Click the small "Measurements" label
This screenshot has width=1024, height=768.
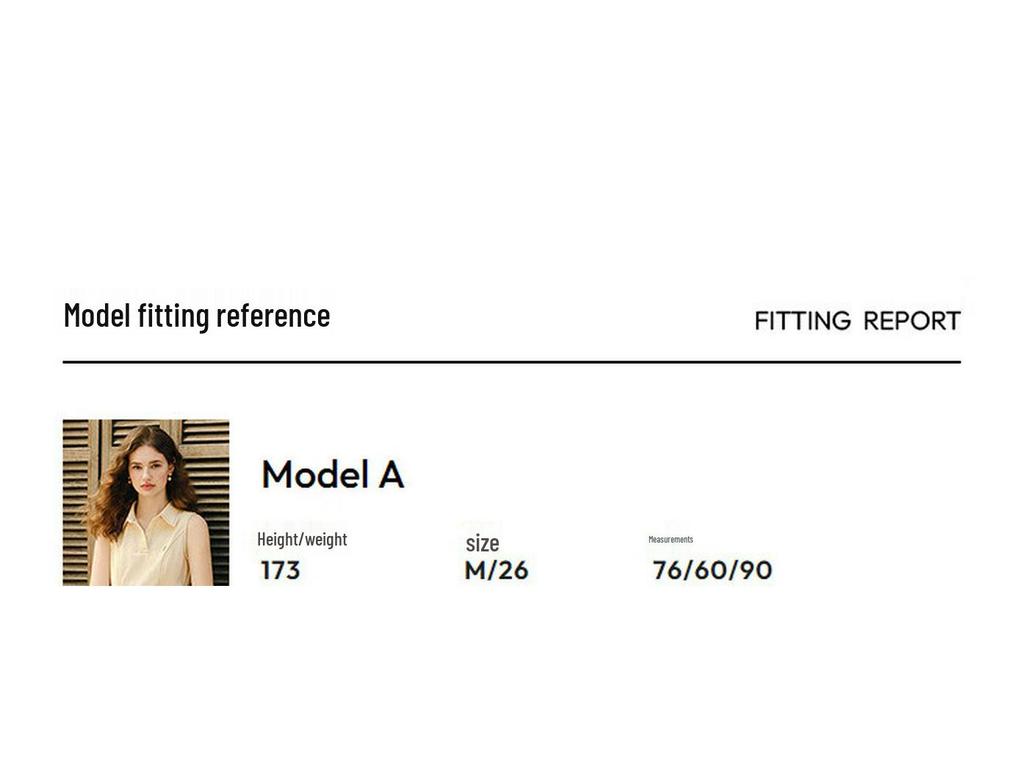tap(670, 539)
